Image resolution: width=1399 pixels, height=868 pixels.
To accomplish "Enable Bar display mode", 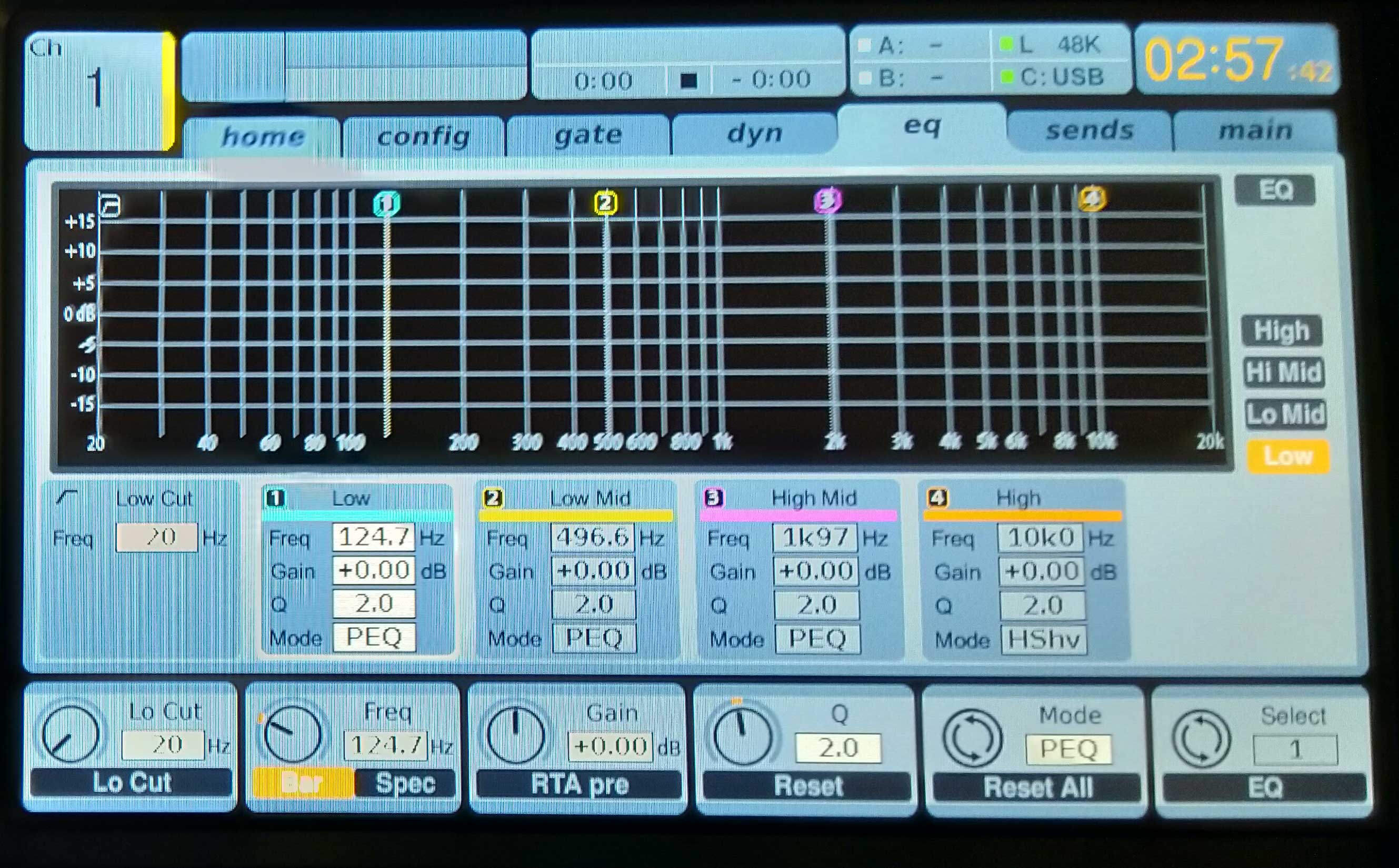I will [303, 783].
